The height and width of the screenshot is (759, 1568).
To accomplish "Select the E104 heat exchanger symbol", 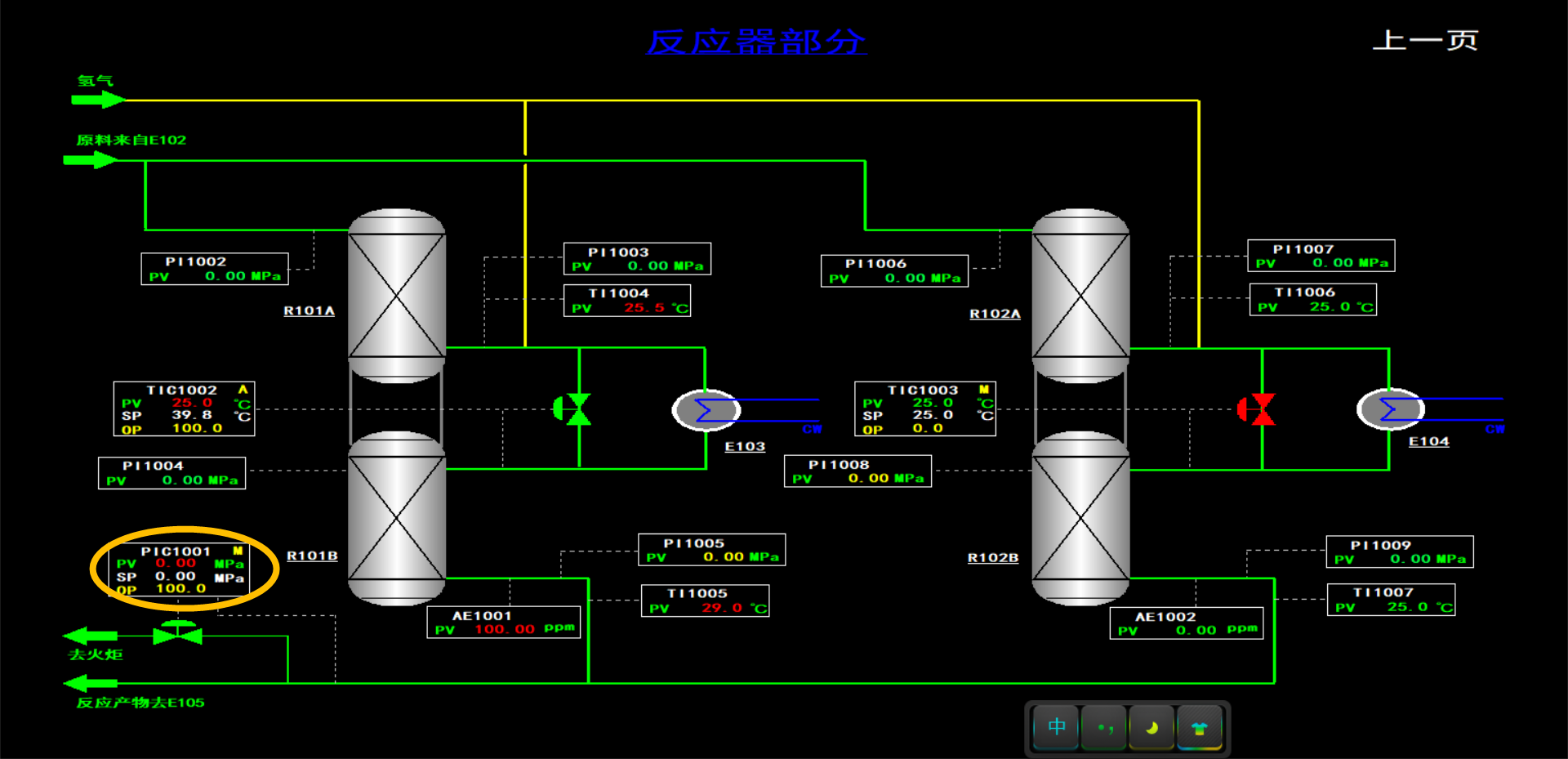I will pyautogui.click(x=1391, y=409).
